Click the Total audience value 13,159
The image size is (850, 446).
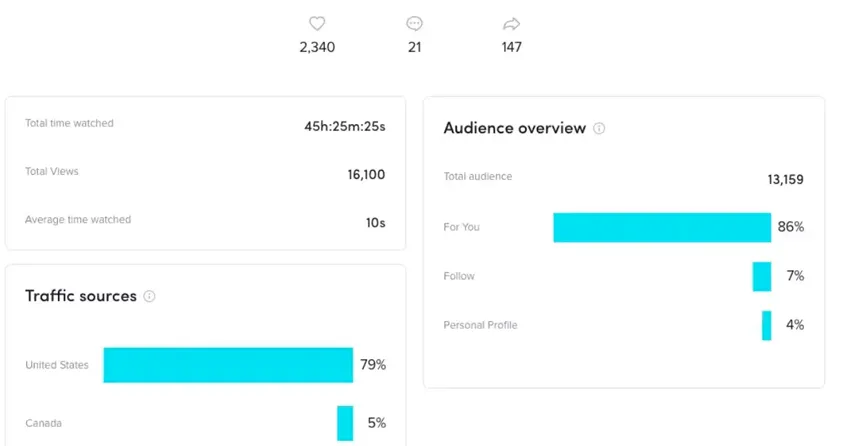point(785,180)
